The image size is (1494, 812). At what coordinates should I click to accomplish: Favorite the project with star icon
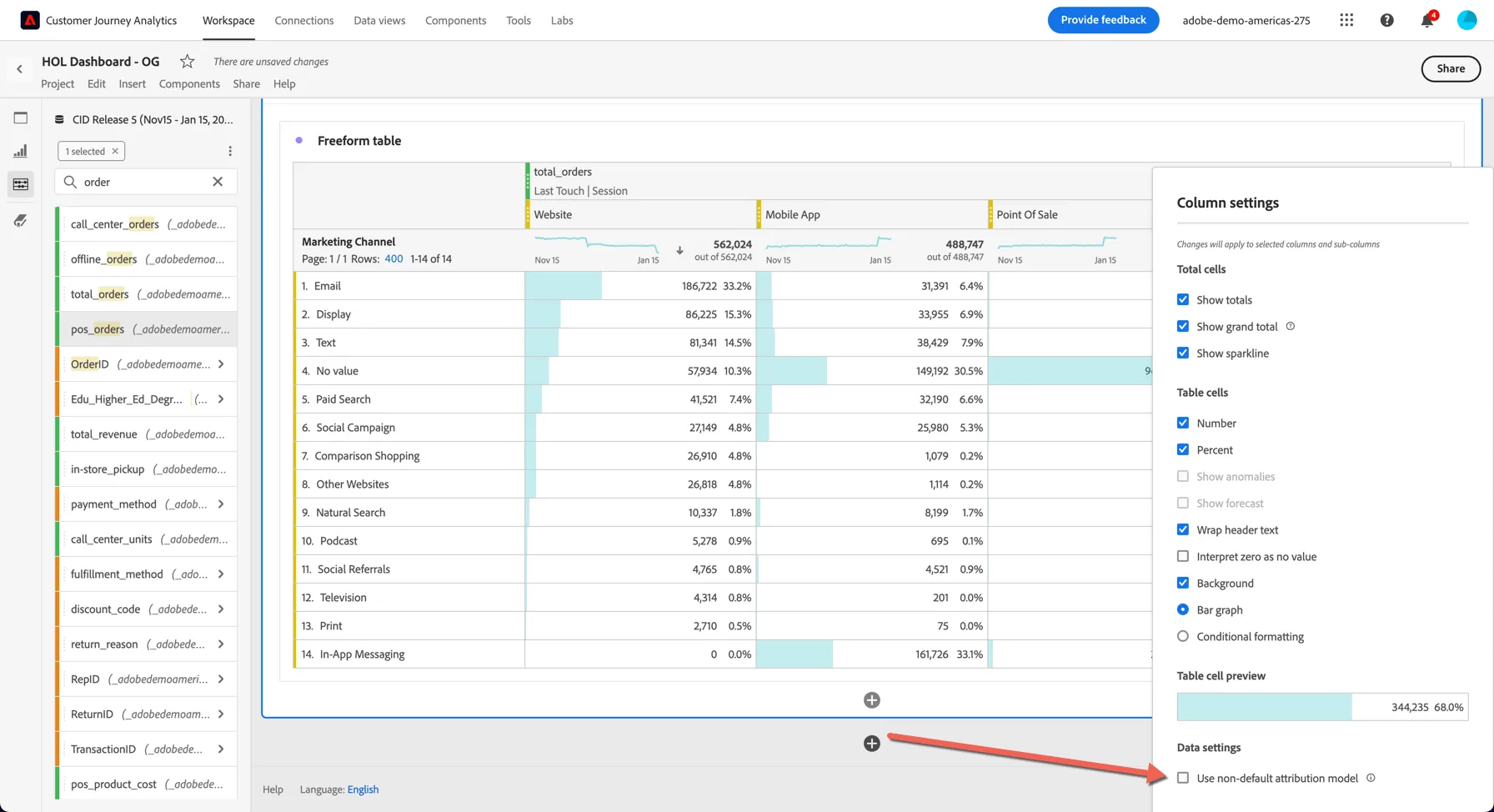point(188,61)
